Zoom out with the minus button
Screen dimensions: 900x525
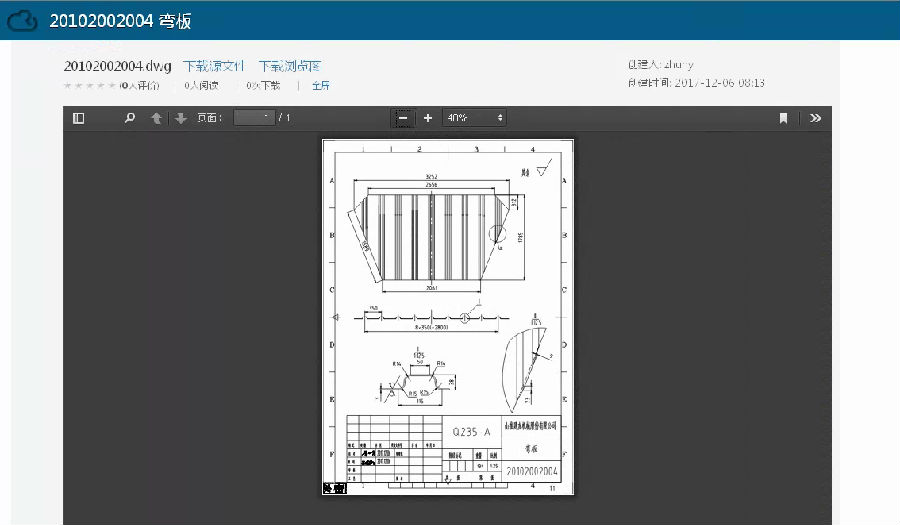(x=403, y=118)
